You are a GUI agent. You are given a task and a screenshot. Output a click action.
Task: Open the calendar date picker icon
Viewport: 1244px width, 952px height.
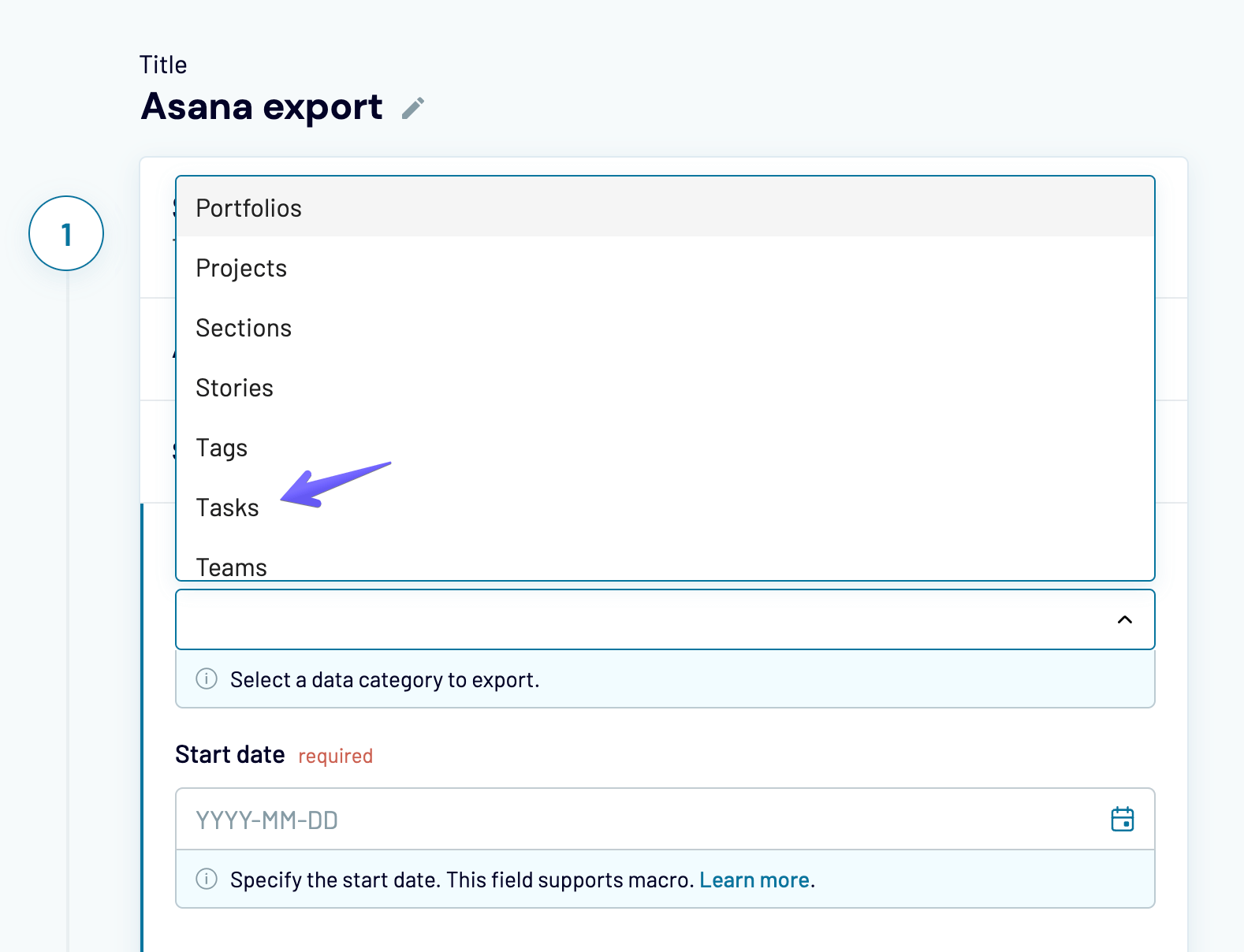click(1122, 820)
